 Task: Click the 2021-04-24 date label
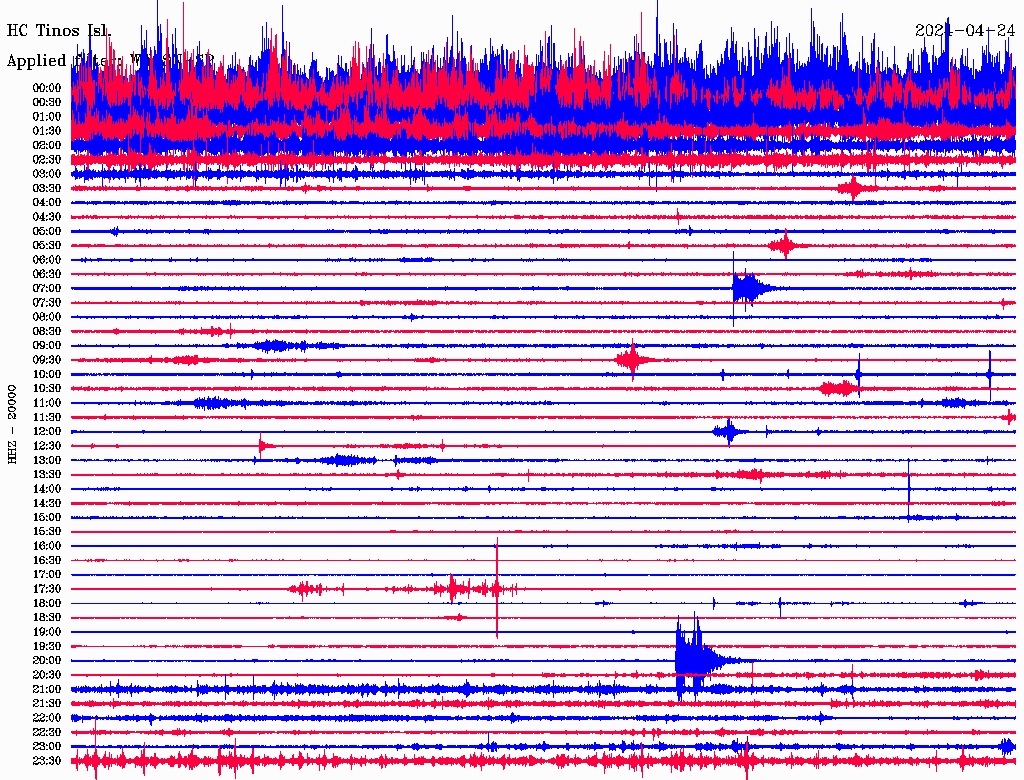pyautogui.click(x=965, y=30)
